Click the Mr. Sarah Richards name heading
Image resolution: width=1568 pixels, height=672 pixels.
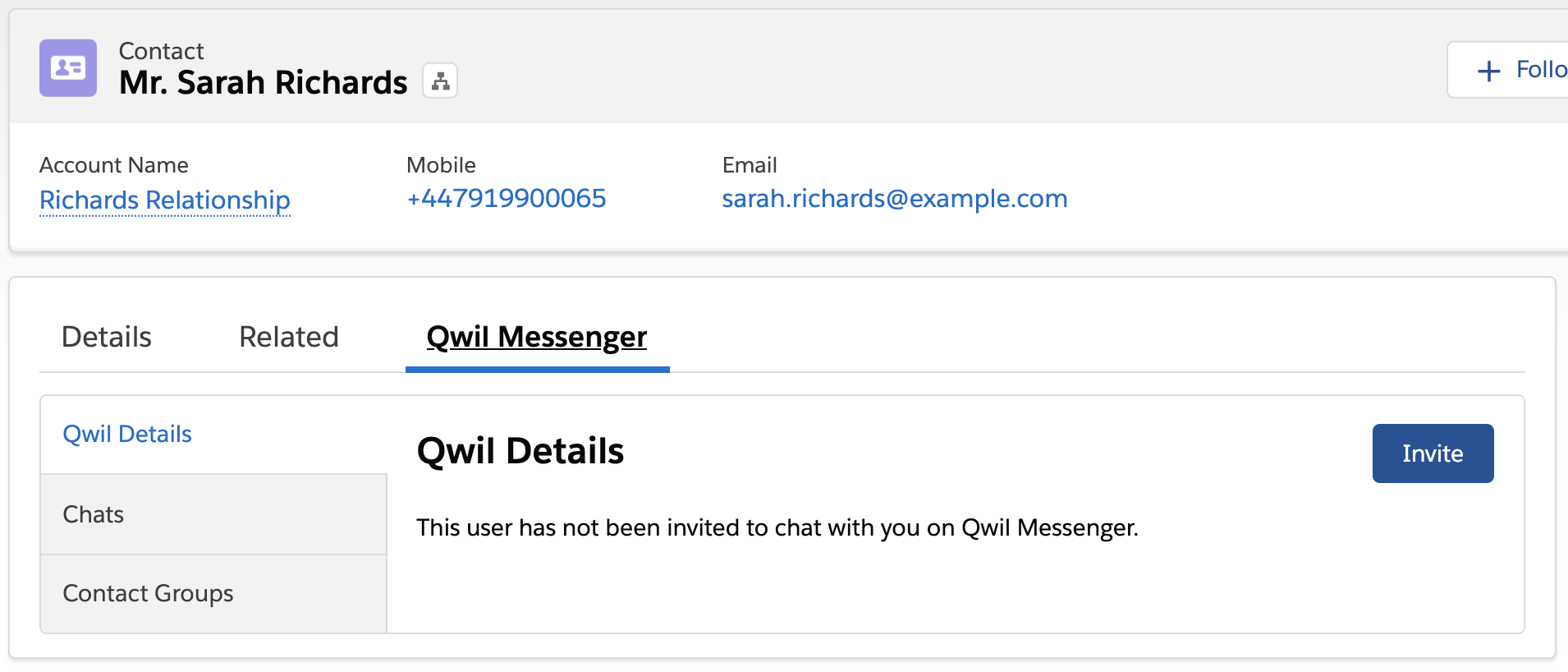263,82
